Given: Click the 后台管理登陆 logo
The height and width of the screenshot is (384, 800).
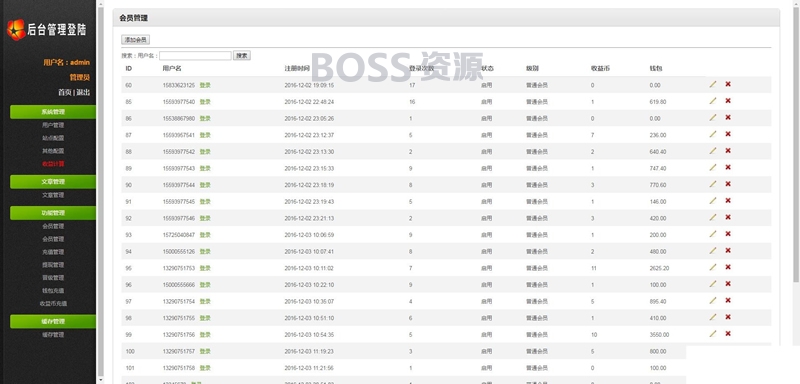Looking at the screenshot, I should tap(46, 30).
